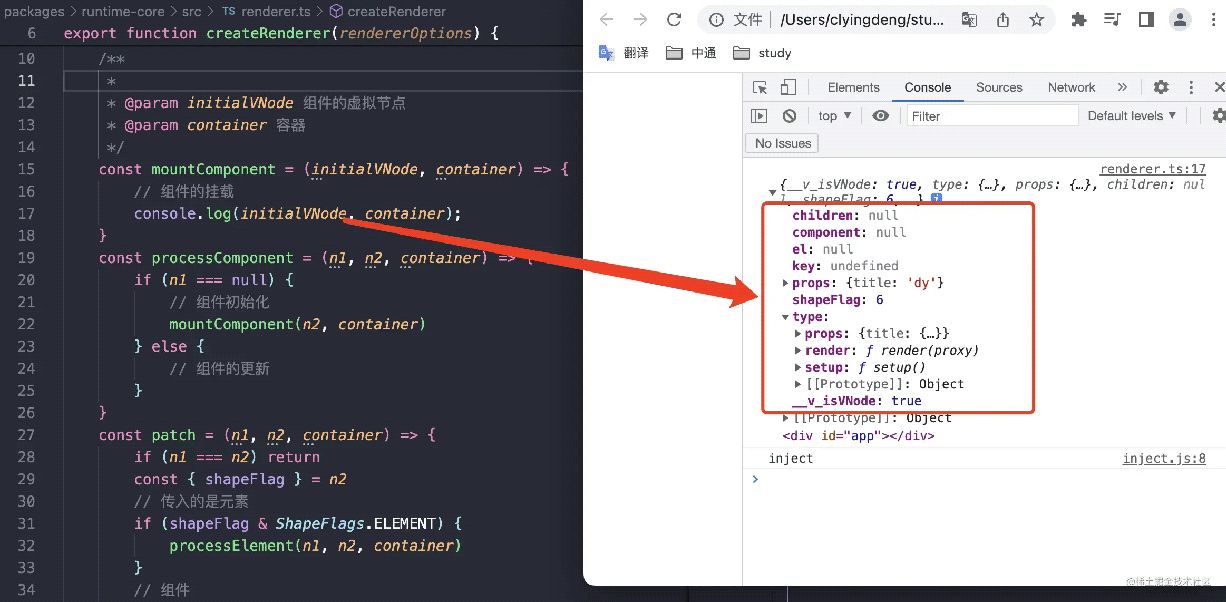
Task: Toggle the console sidebar panel icon
Action: (x=760, y=116)
